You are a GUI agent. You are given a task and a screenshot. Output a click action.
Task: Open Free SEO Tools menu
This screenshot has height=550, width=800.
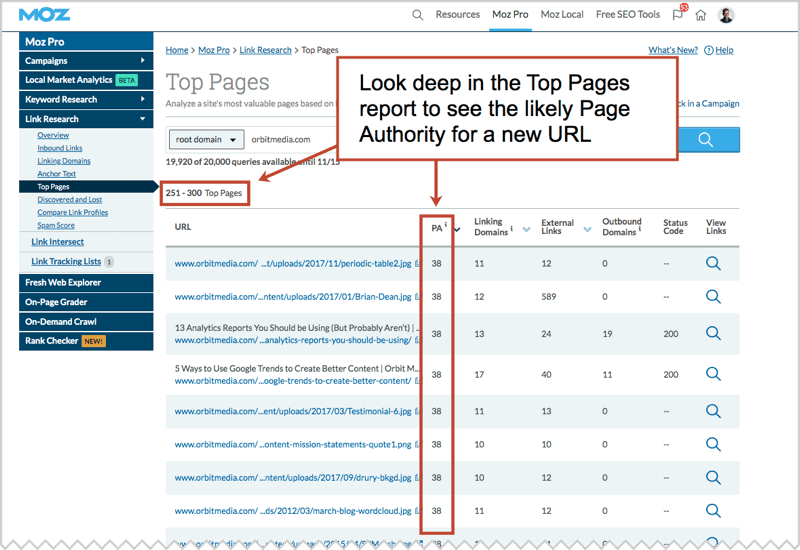pyautogui.click(x=628, y=15)
